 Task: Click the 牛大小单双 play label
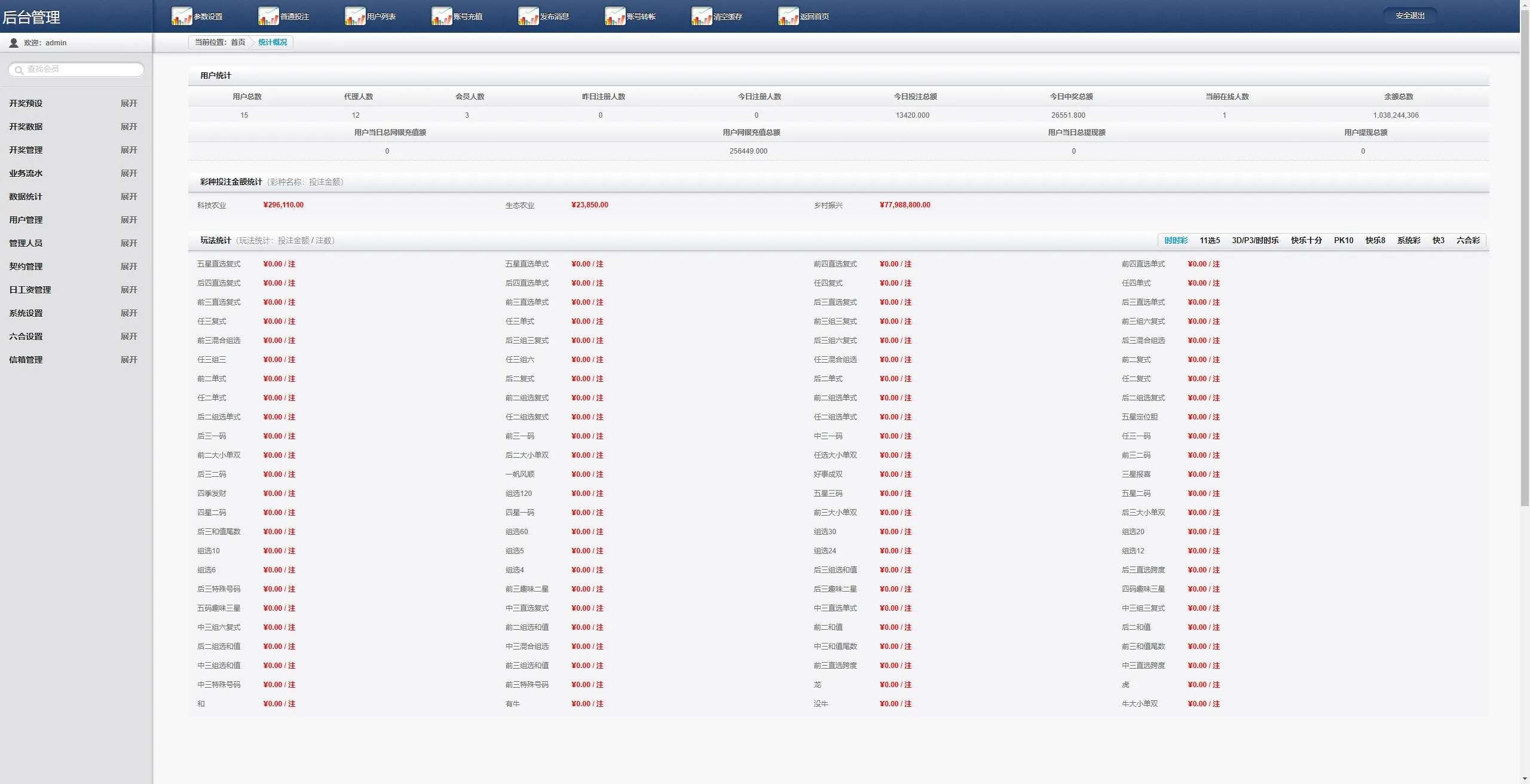pyautogui.click(x=1140, y=704)
